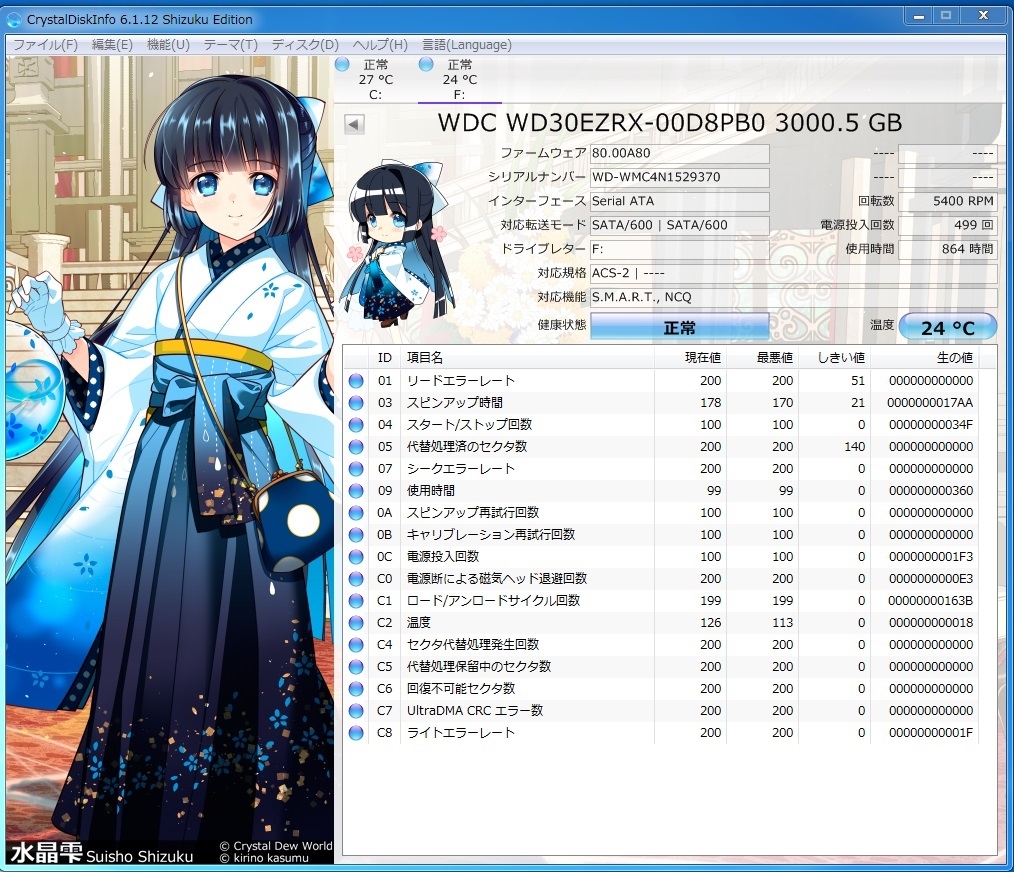The height and width of the screenshot is (872, 1014).
Task: Click status icon for C2 温度 row
Action: [x=356, y=623]
